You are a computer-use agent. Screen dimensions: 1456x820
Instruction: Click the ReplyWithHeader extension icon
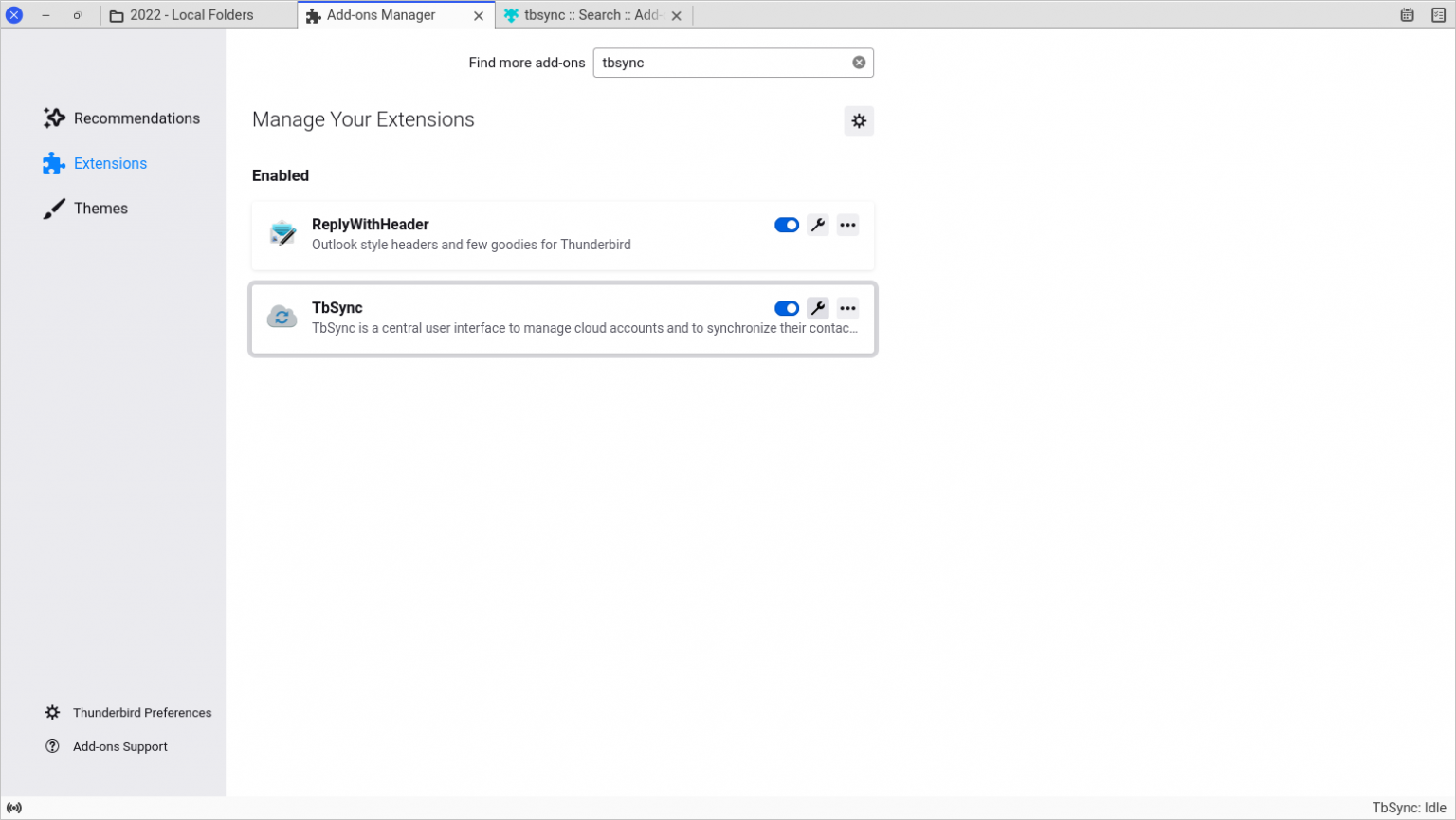[x=282, y=233]
